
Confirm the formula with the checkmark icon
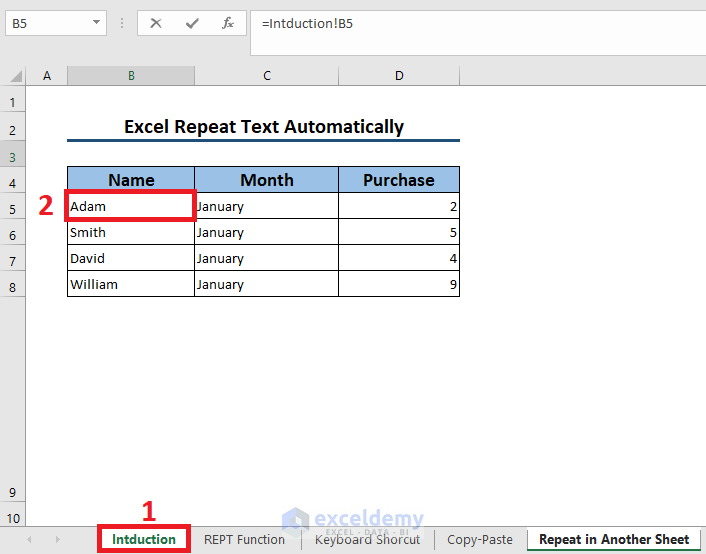click(x=192, y=23)
